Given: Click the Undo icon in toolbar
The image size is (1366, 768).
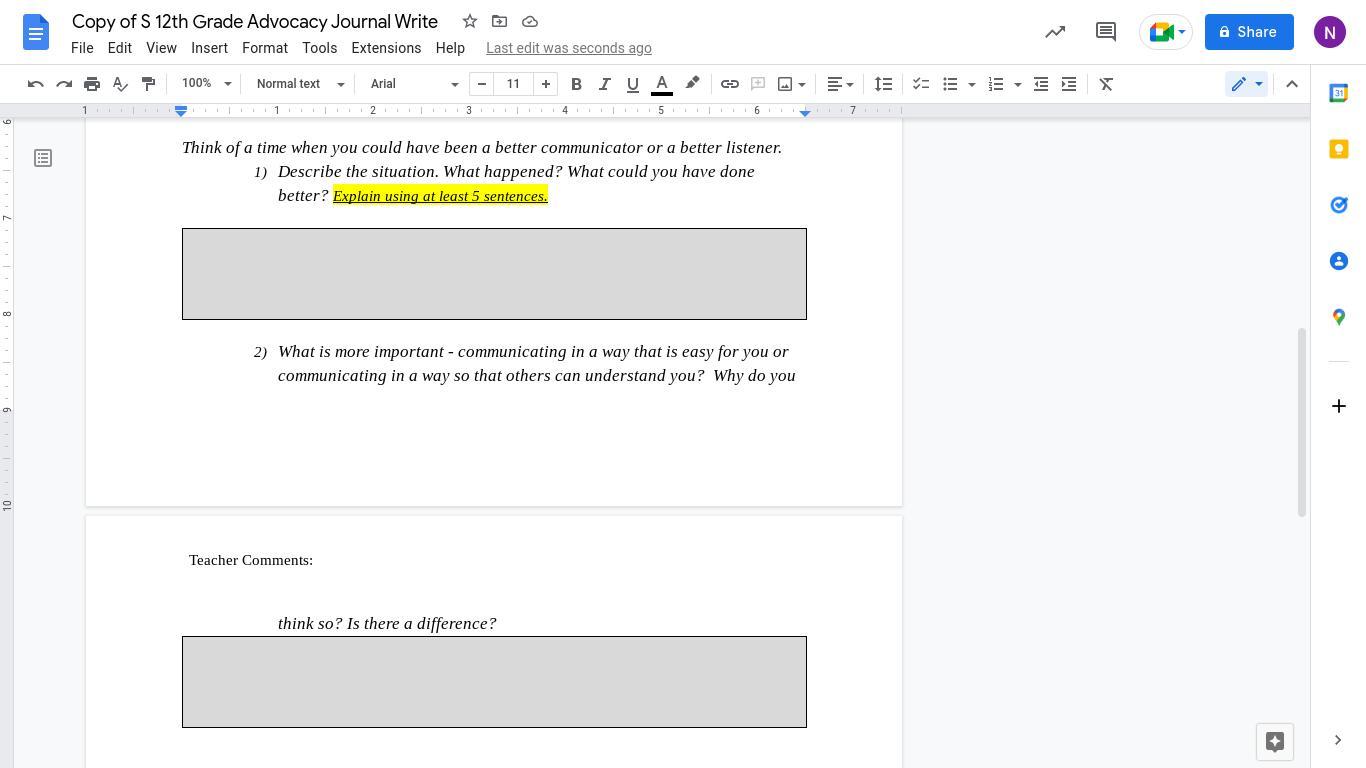Looking at the screenshot, I should (x=36, y=84).
